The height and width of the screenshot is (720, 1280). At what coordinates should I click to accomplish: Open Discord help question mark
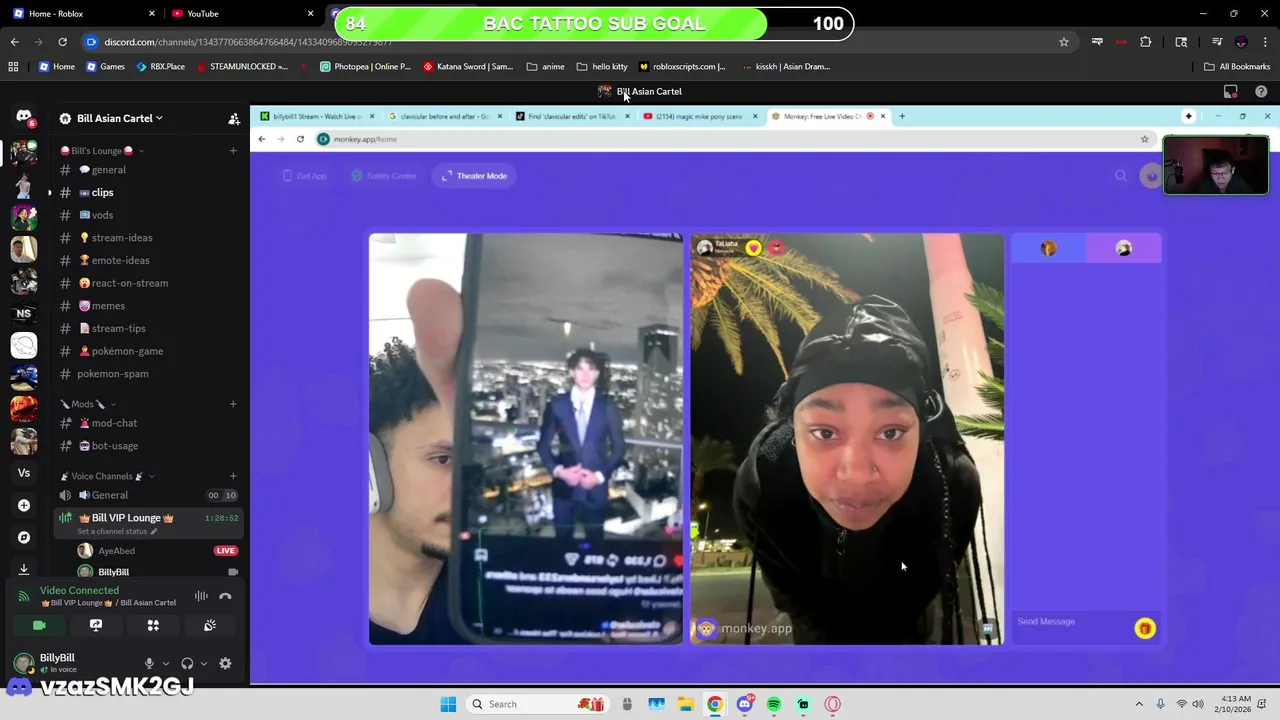[x=1261, y=91]
